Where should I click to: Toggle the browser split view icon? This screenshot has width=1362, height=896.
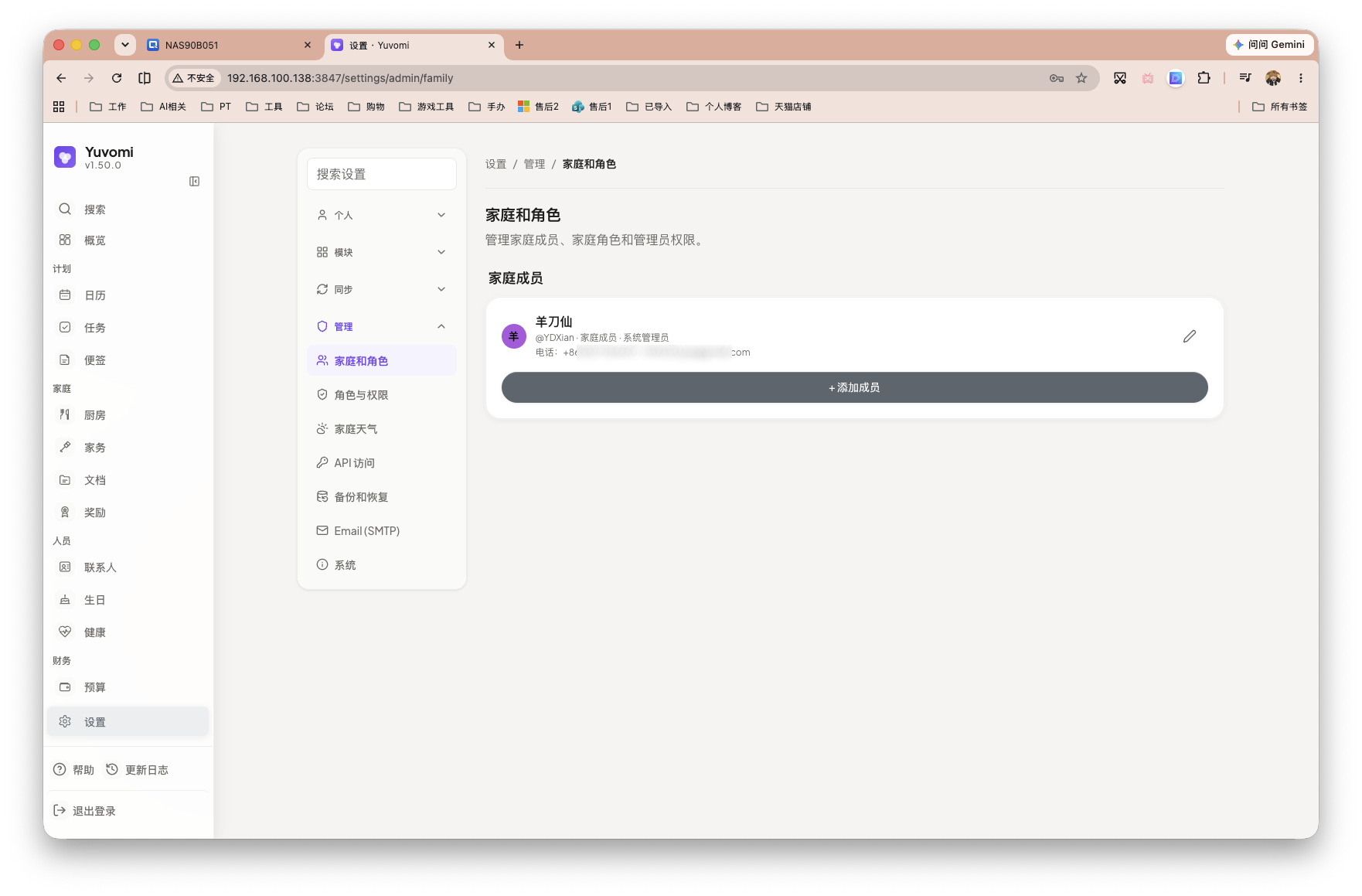point(145,78)
